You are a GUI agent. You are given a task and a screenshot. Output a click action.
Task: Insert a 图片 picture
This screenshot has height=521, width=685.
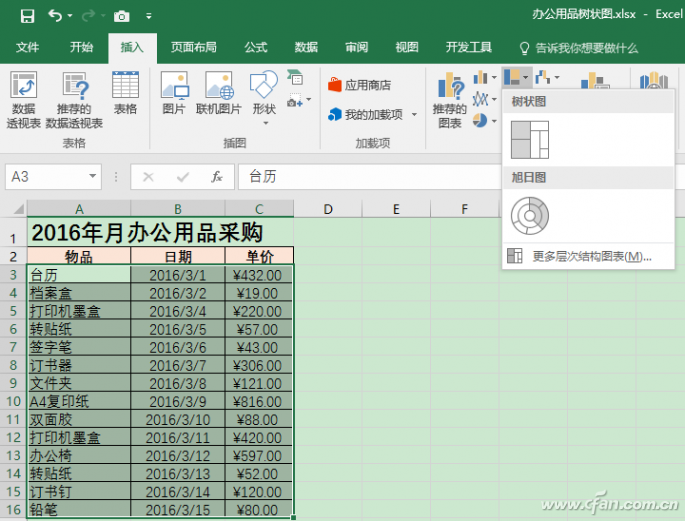click(x=174, y=93)
